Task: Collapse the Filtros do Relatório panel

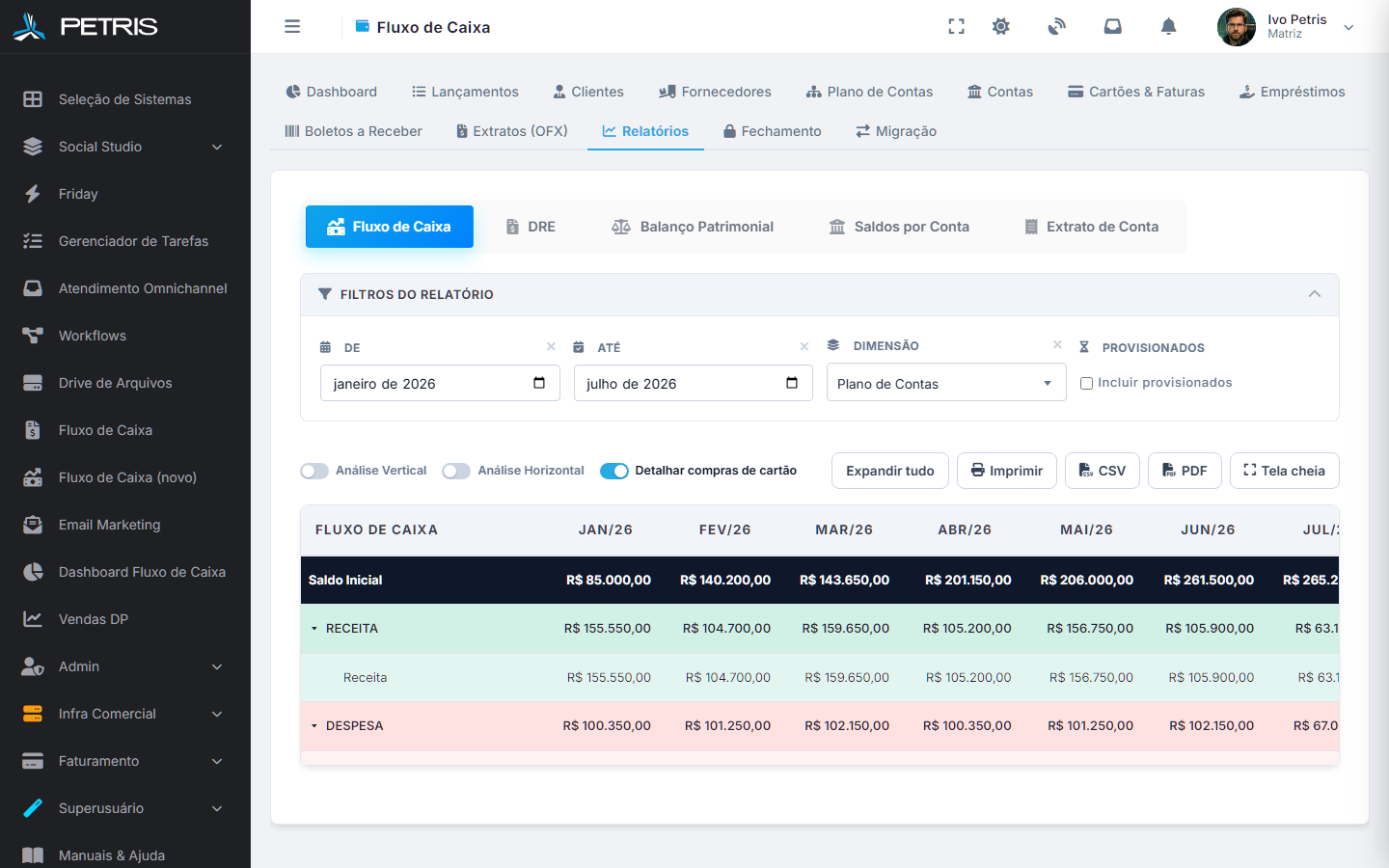Action: [1314, 294]
